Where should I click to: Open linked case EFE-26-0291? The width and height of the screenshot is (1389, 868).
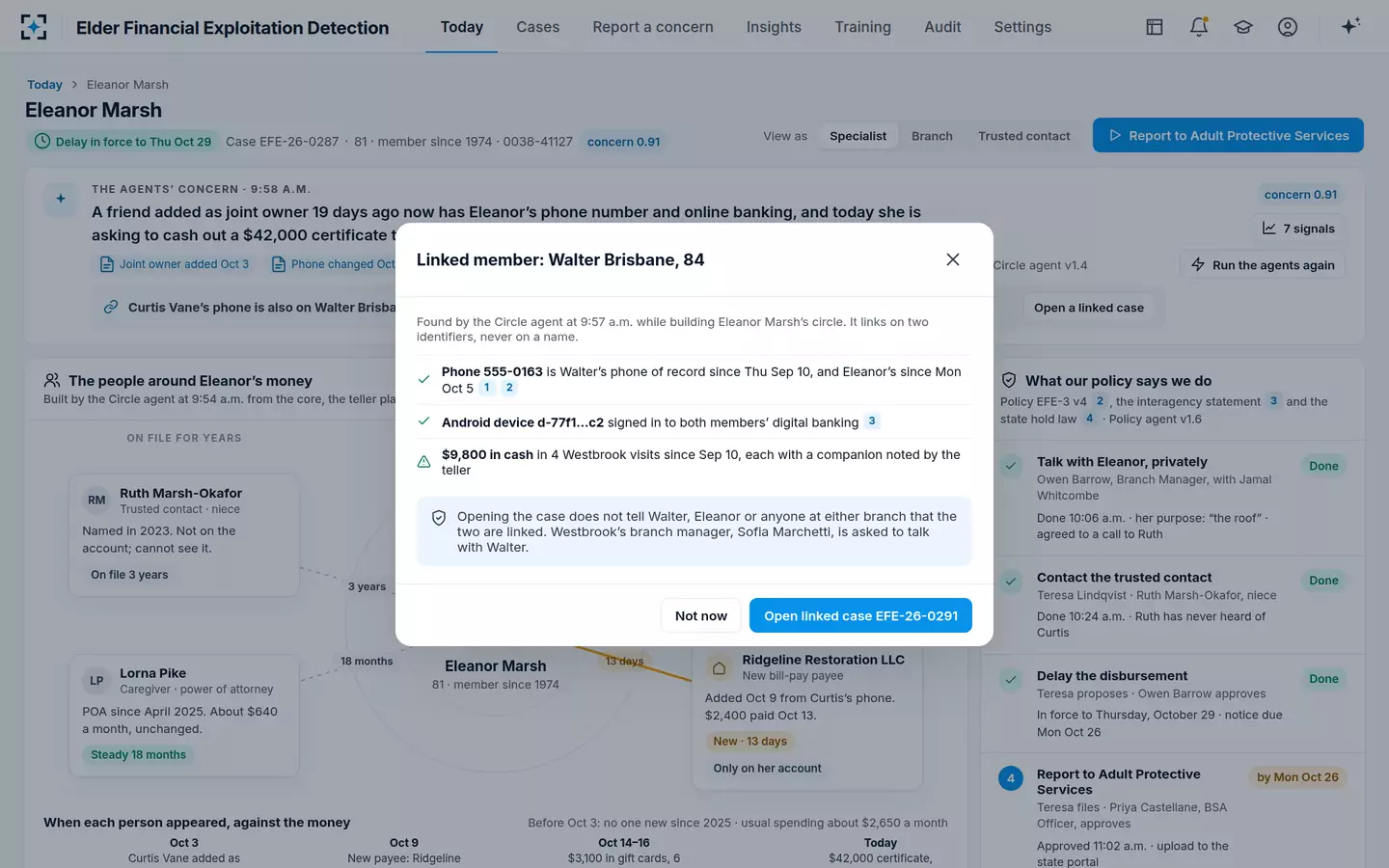(x=860, y=615)
